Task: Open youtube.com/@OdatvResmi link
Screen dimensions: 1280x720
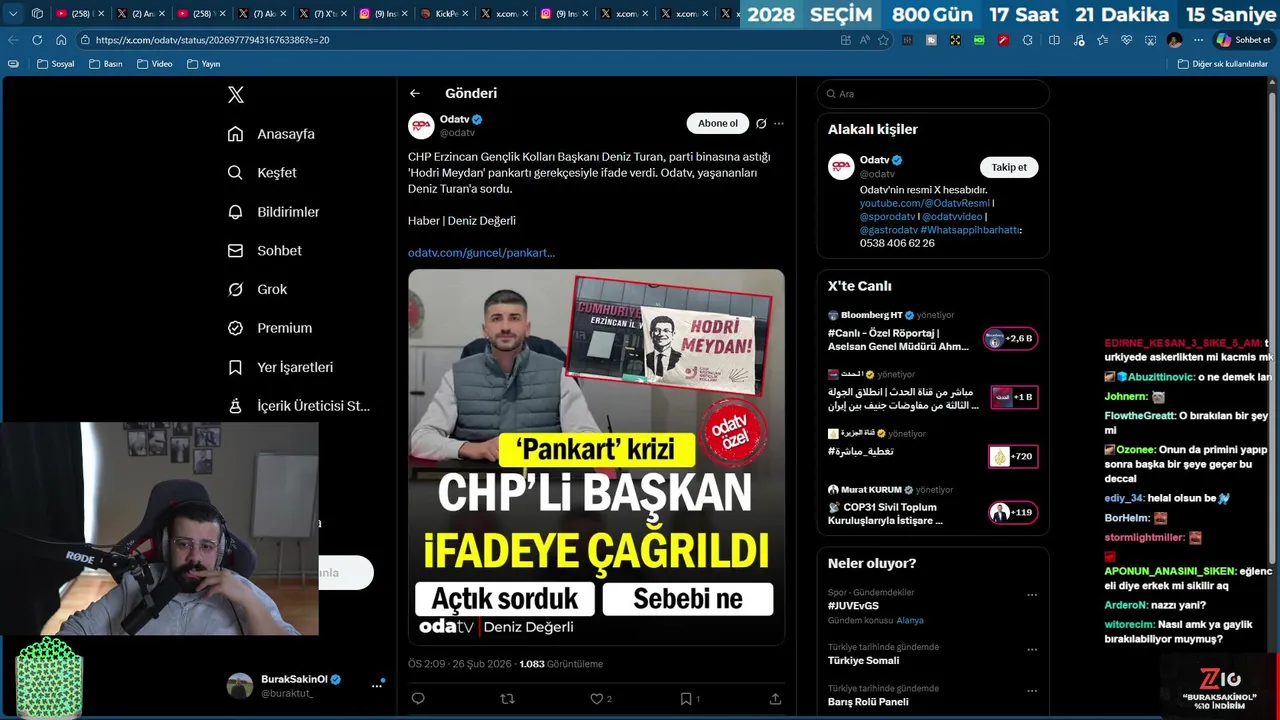Action: (x=924, y=203)
